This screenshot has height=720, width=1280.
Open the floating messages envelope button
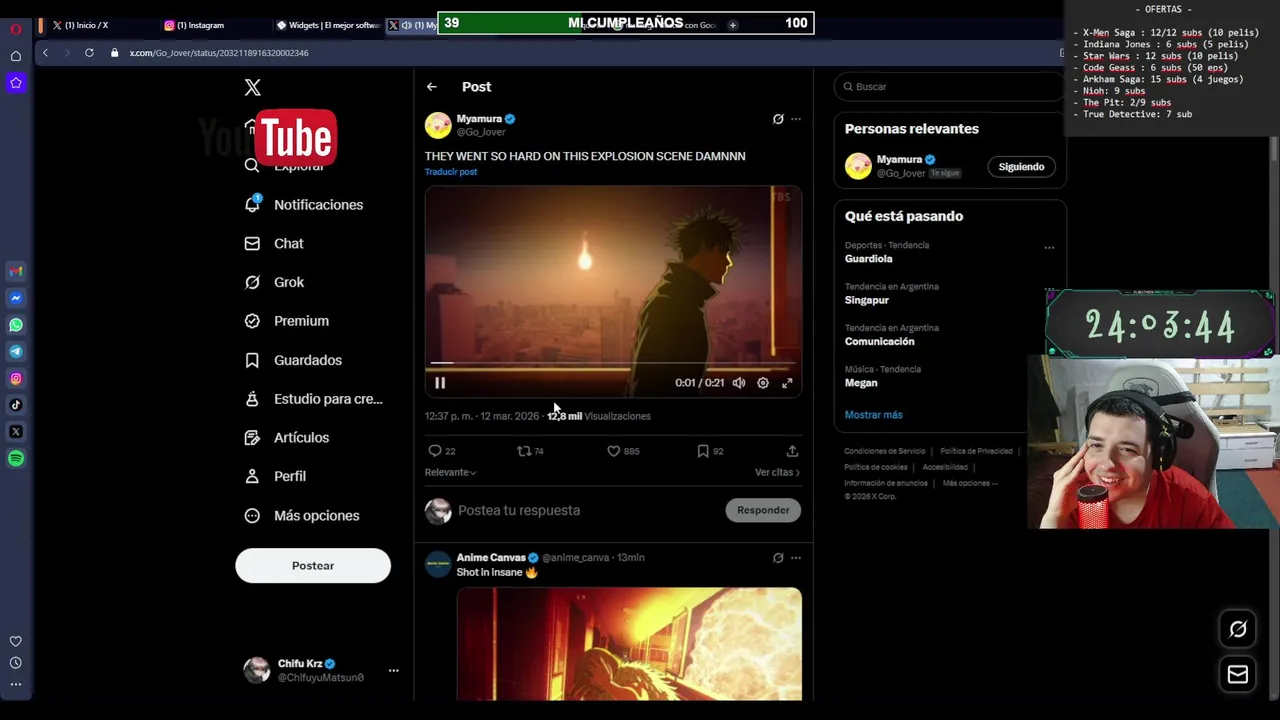pyautogui.click(x=1238, y=675)
